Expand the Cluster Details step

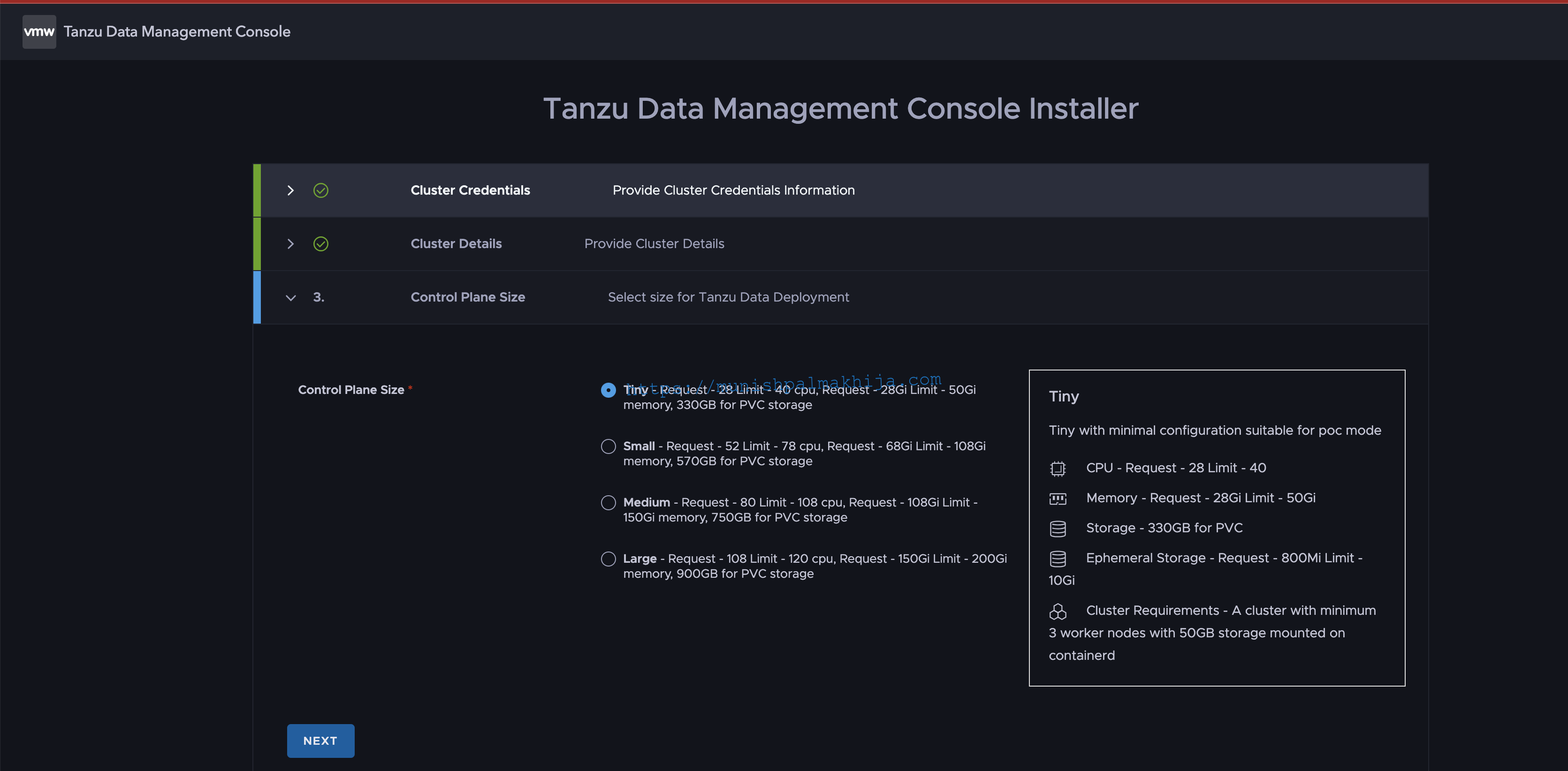pyautogui.click(x=290, y=244)
